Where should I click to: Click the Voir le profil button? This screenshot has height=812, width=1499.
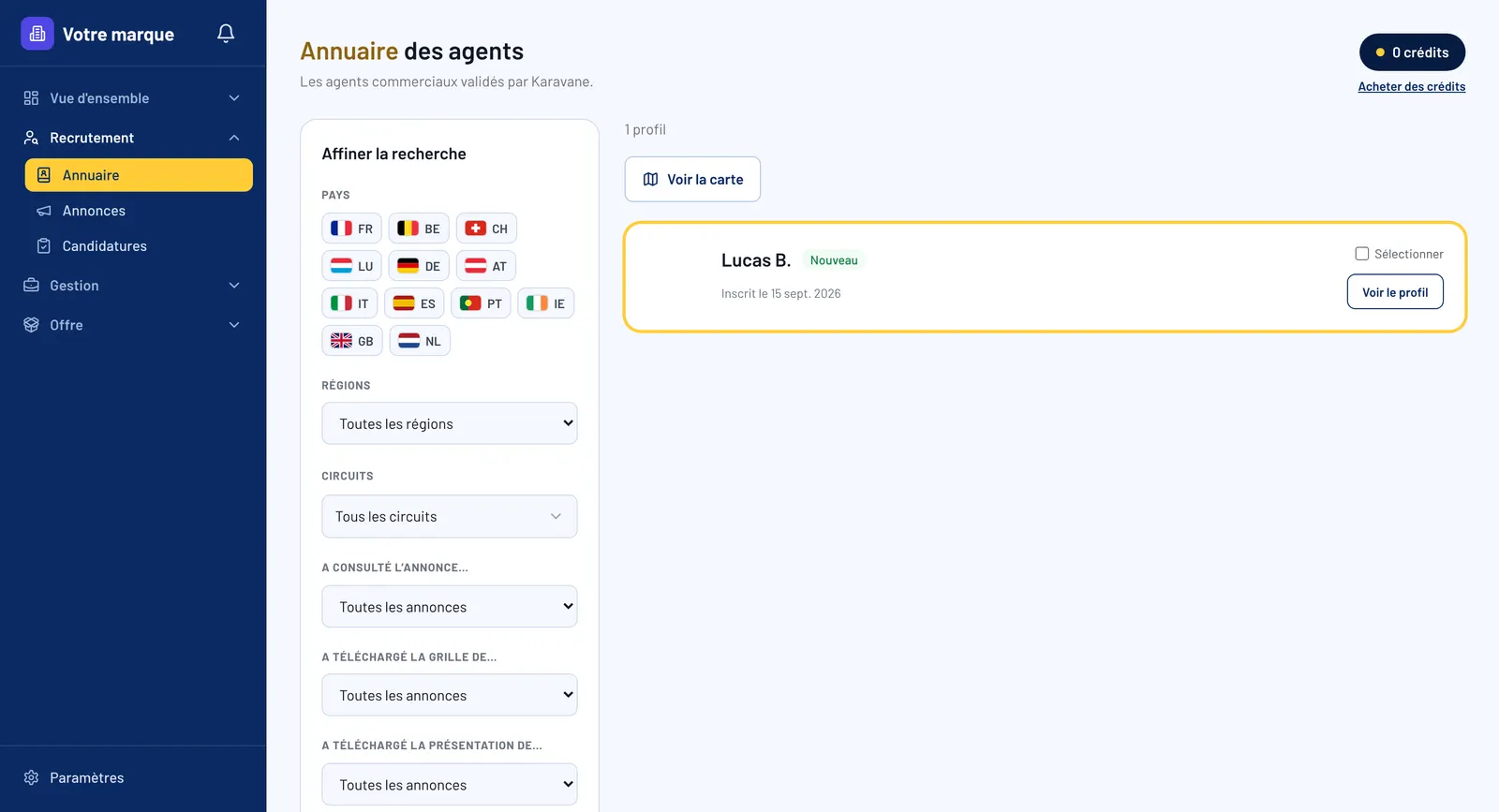[x=1395, y=291]
